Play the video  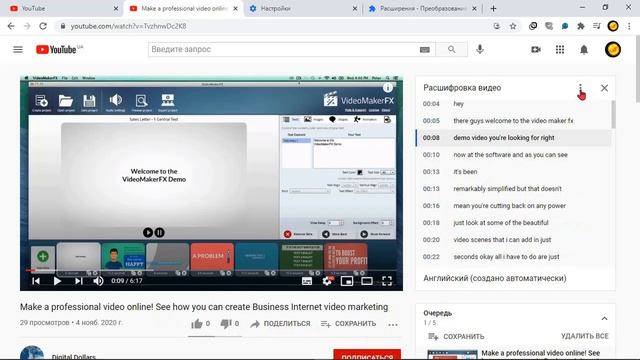tap(57, 281)
